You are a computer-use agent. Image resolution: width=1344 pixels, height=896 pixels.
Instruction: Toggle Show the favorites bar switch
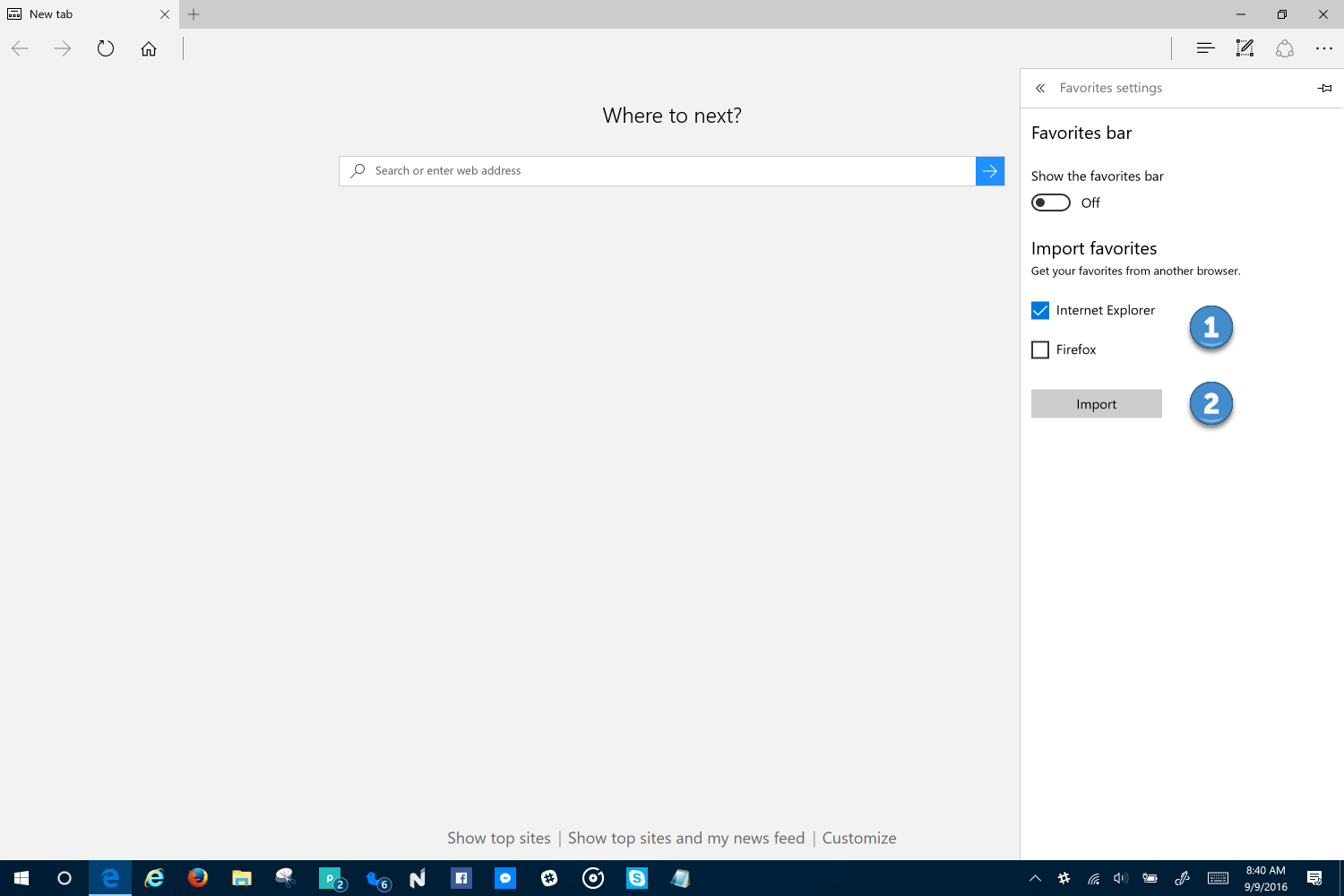[1051, 202]
